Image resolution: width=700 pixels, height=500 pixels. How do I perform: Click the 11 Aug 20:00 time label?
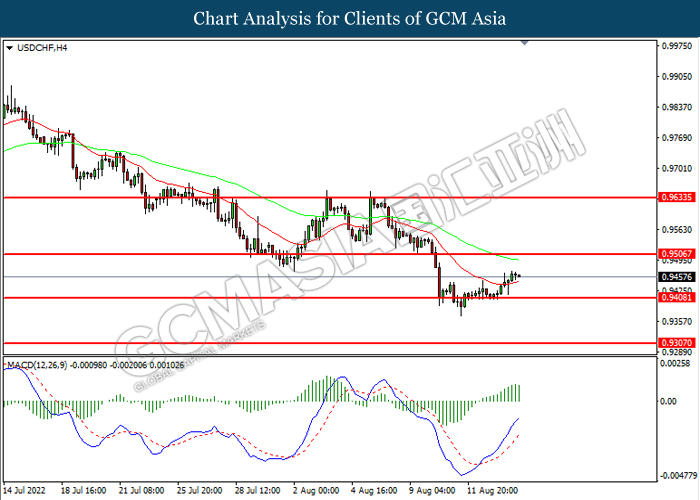tap(492, 490)
